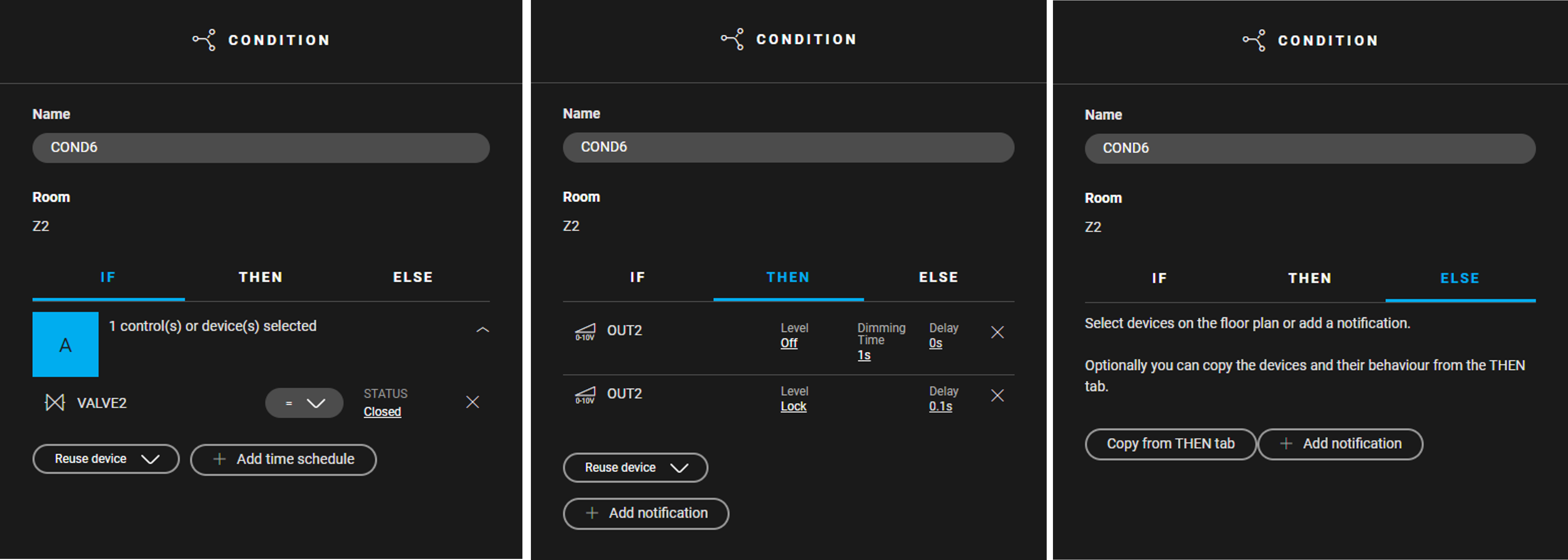The height and width of the screenshot is (560, 1568).
Task: Click the COND6 name field in right panel
Action: click(x=1310, y=149)
